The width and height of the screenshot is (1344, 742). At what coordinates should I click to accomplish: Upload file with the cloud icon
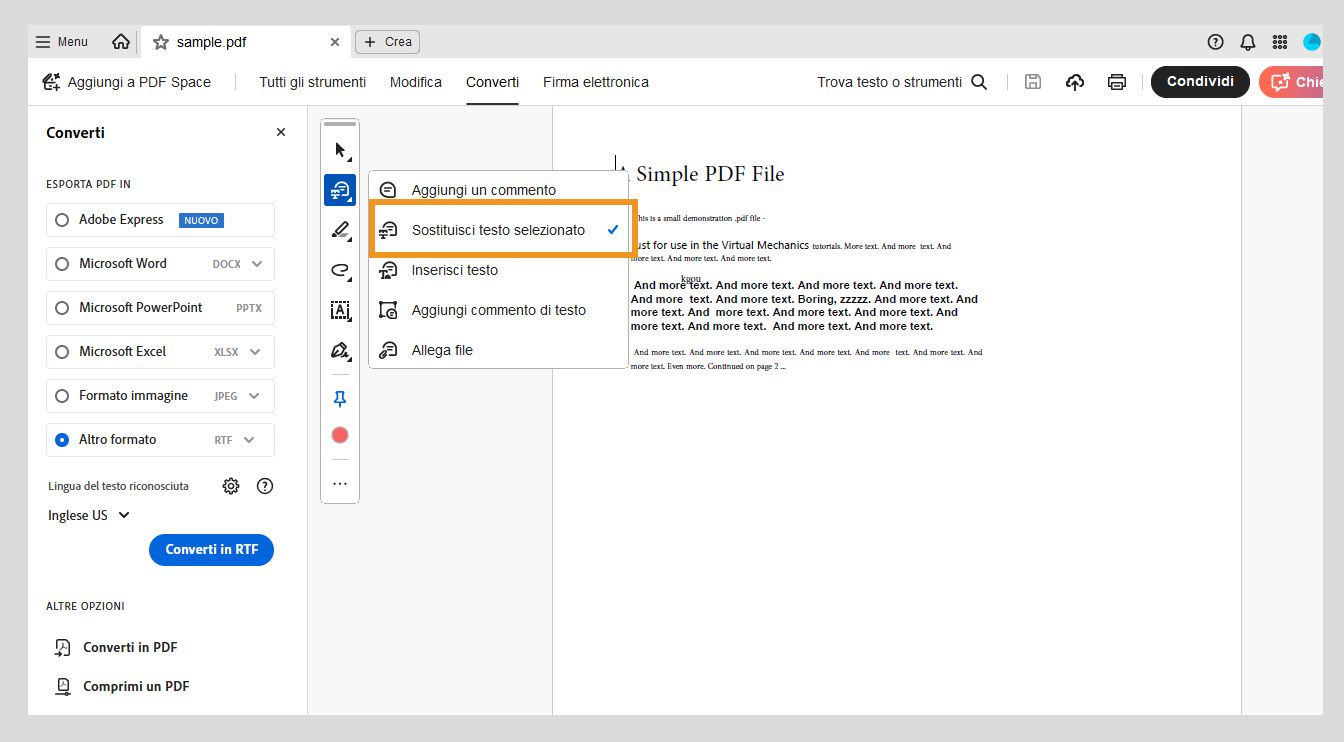coord(1075,82)
